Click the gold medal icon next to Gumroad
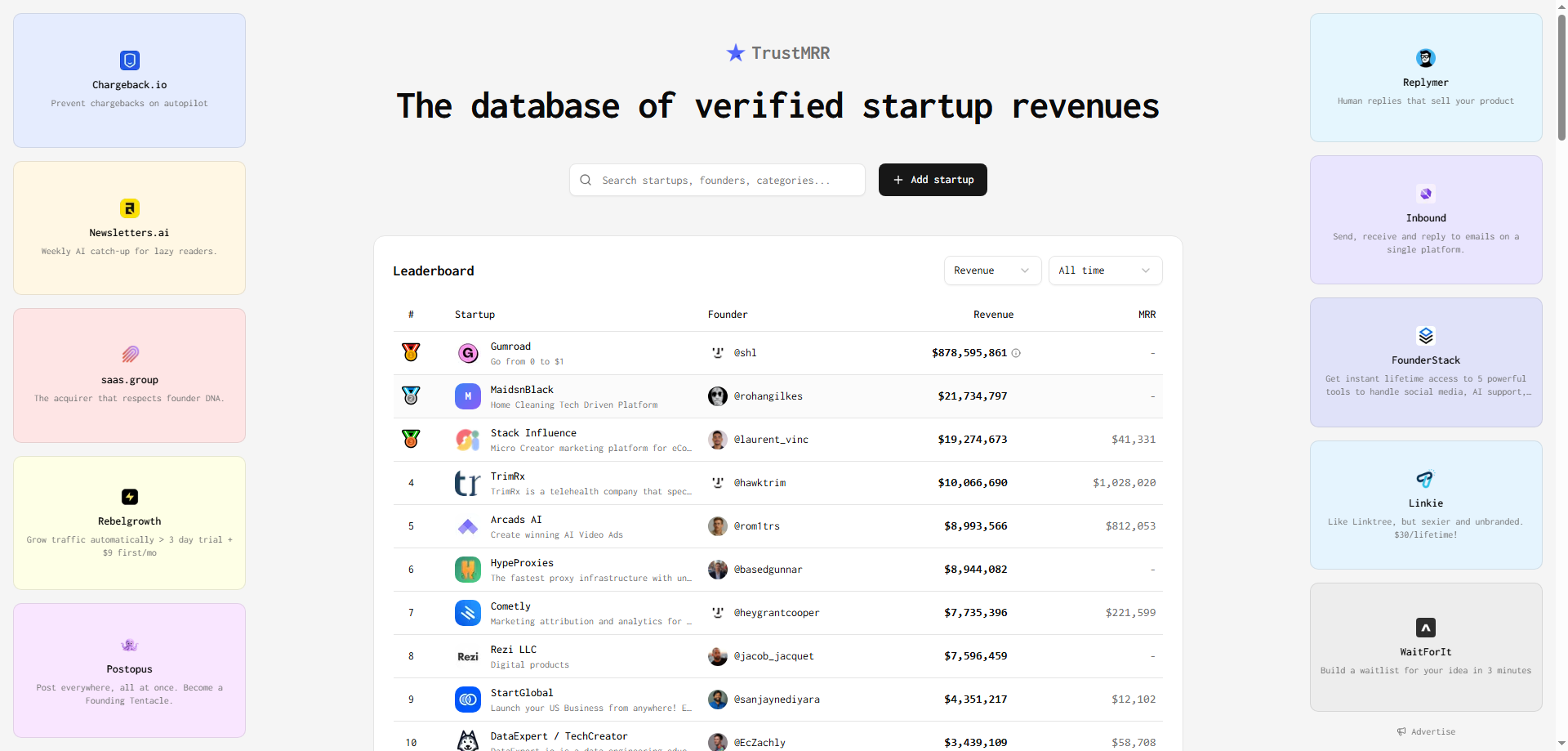The height and width of the screenshot is (751, 1568). (x=411, y=352)
